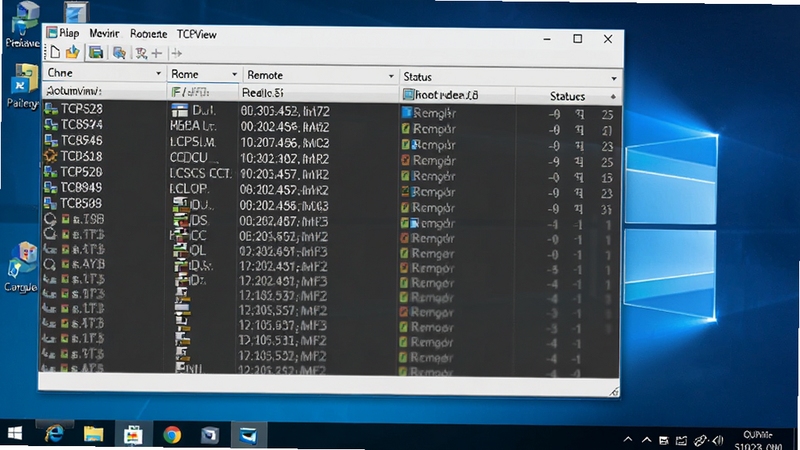Toggle the small box beside s.AYB
The image size is (800, 450).
coord(65,264)
